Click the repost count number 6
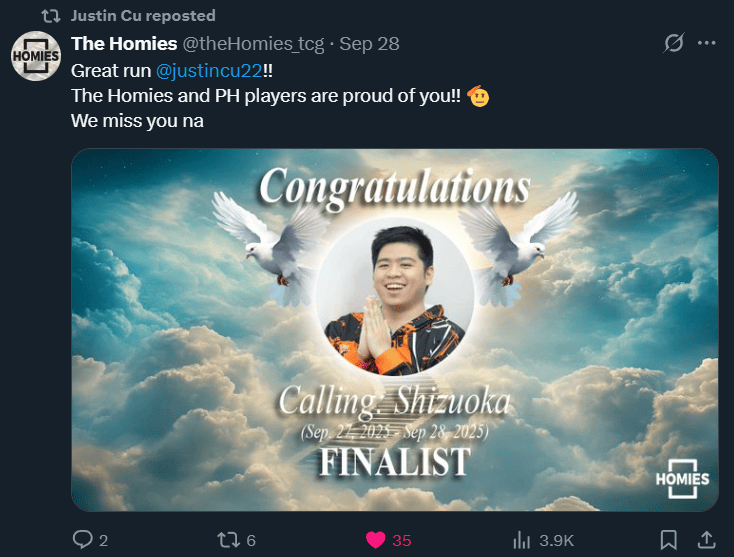This screenshot has width=734, height=557. pos(251,541)
